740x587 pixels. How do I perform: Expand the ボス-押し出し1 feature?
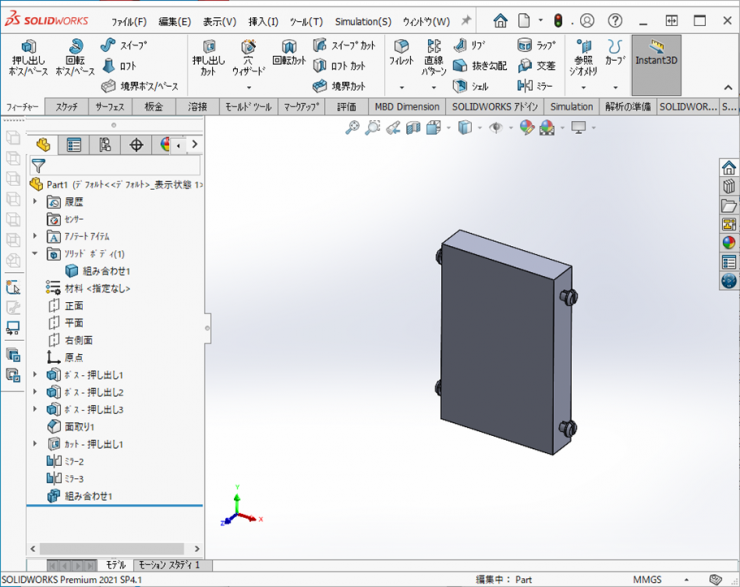coord(36,375)
